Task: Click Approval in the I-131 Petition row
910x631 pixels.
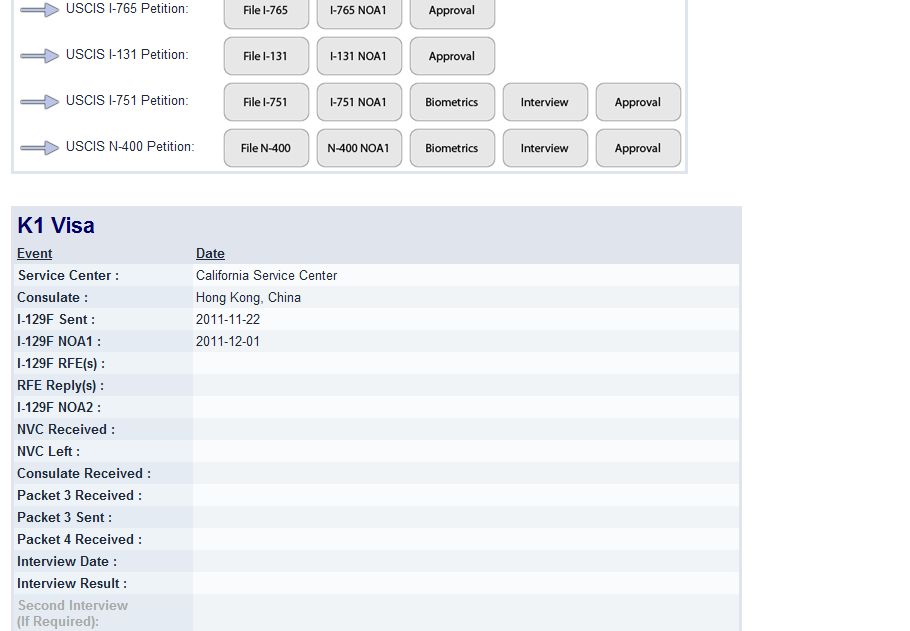Action: [x=452, y=56]
